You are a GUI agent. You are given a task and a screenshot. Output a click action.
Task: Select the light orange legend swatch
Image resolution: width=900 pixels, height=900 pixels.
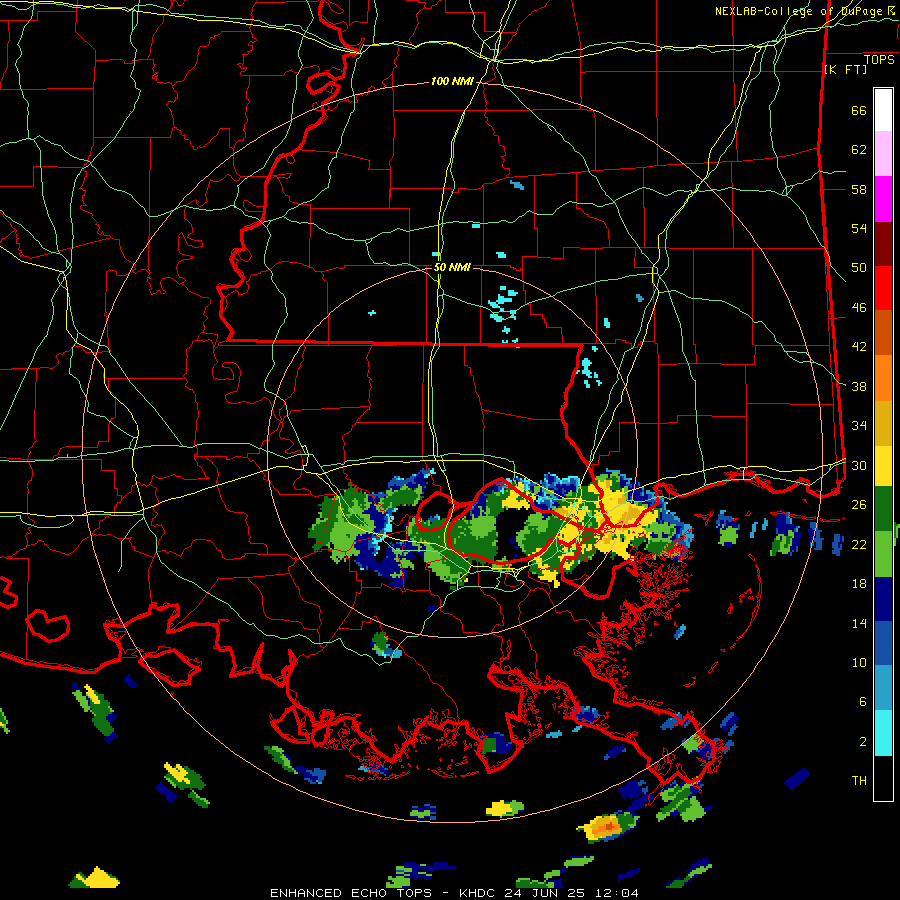(x=883, y=378)
